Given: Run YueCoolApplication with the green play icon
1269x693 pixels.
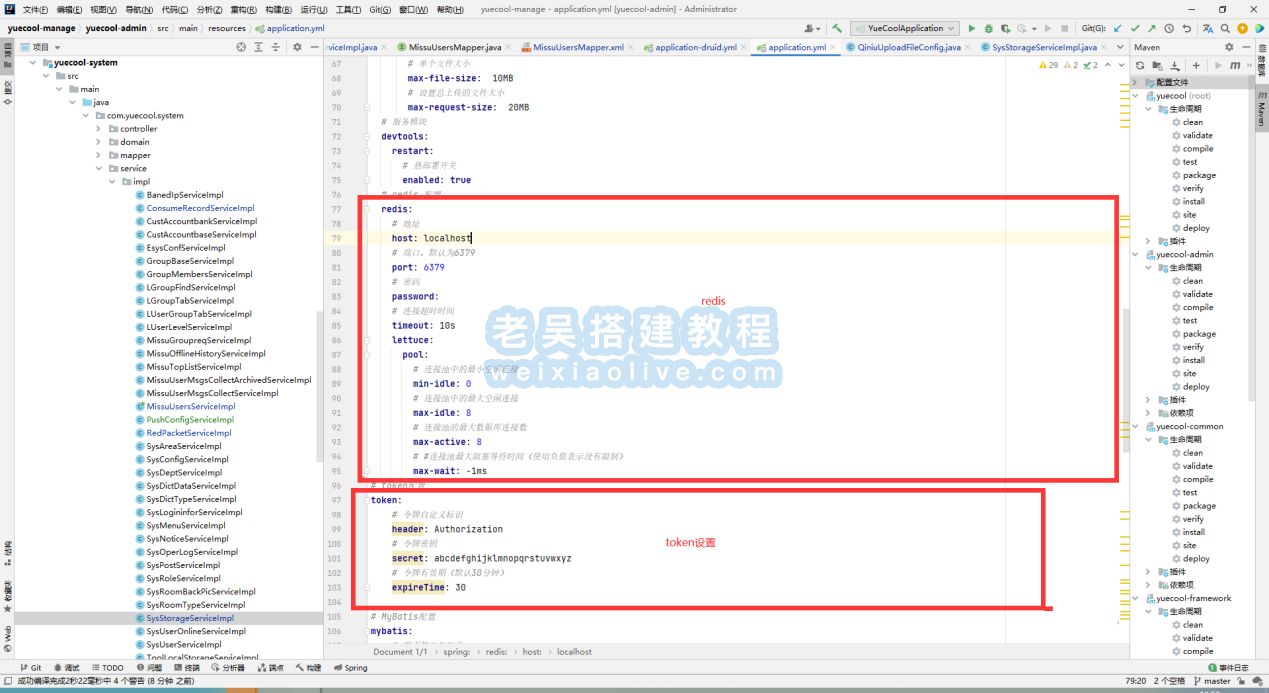Looking at the screenshot, I should tap(971, 29).
